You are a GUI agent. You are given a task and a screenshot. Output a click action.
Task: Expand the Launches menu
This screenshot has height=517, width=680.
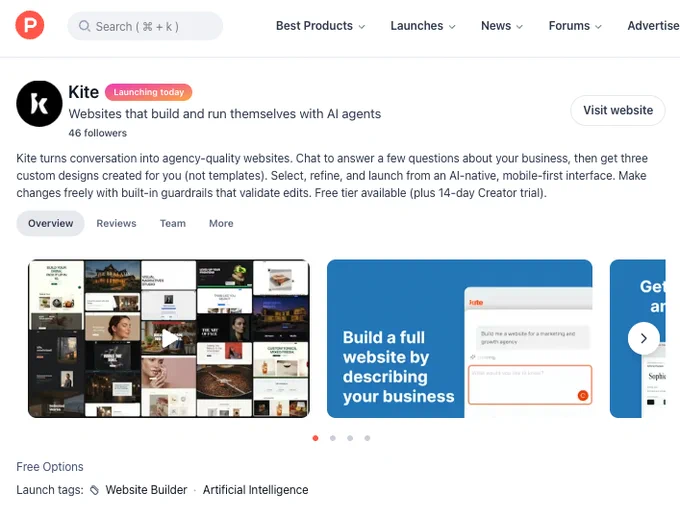(x=423, y=26)
